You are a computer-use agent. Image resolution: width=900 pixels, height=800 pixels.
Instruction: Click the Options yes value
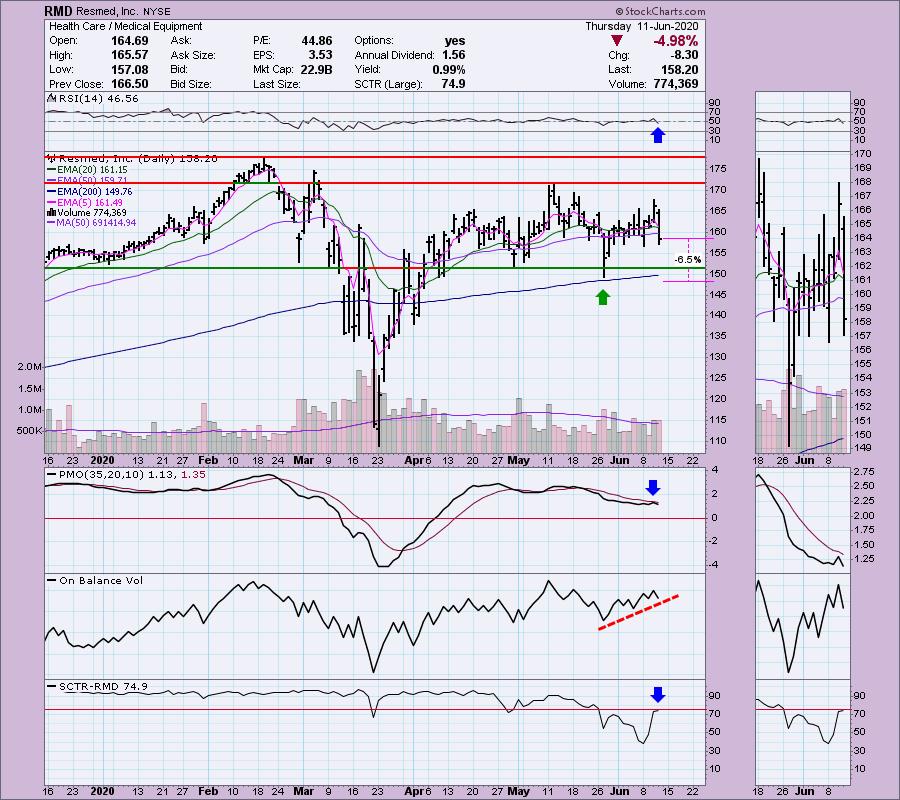point(455,41)
